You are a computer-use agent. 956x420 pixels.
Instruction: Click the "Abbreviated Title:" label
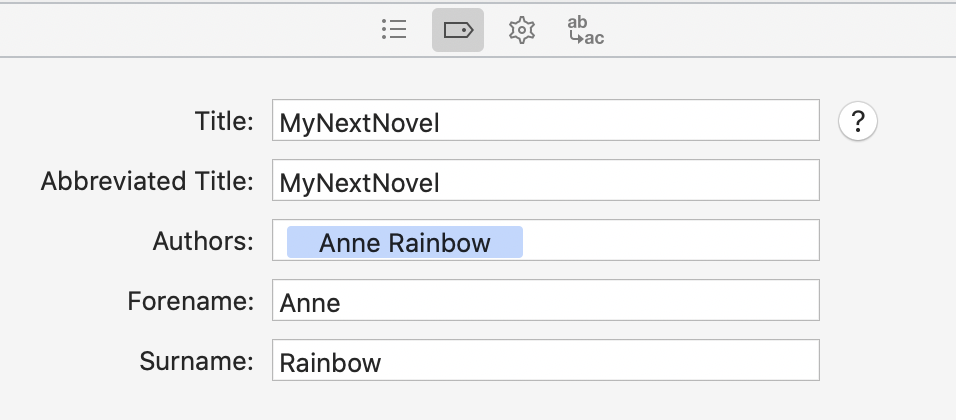coord(147,181)
